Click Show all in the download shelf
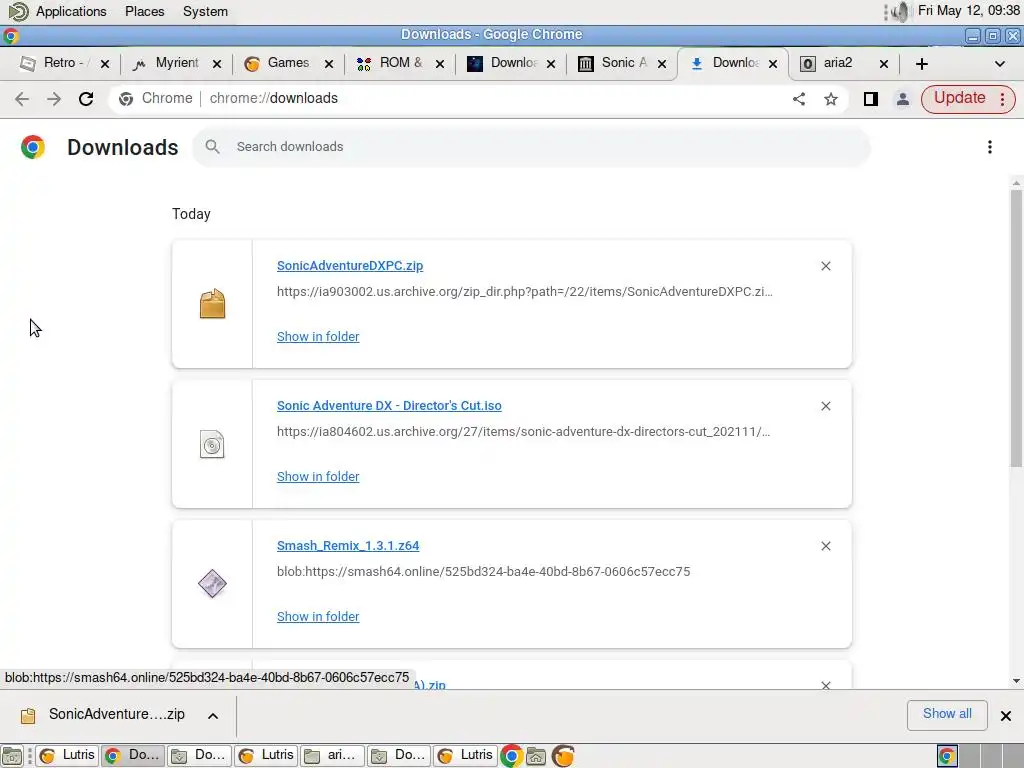1024x768 pixels. click(x=947, y=714)
